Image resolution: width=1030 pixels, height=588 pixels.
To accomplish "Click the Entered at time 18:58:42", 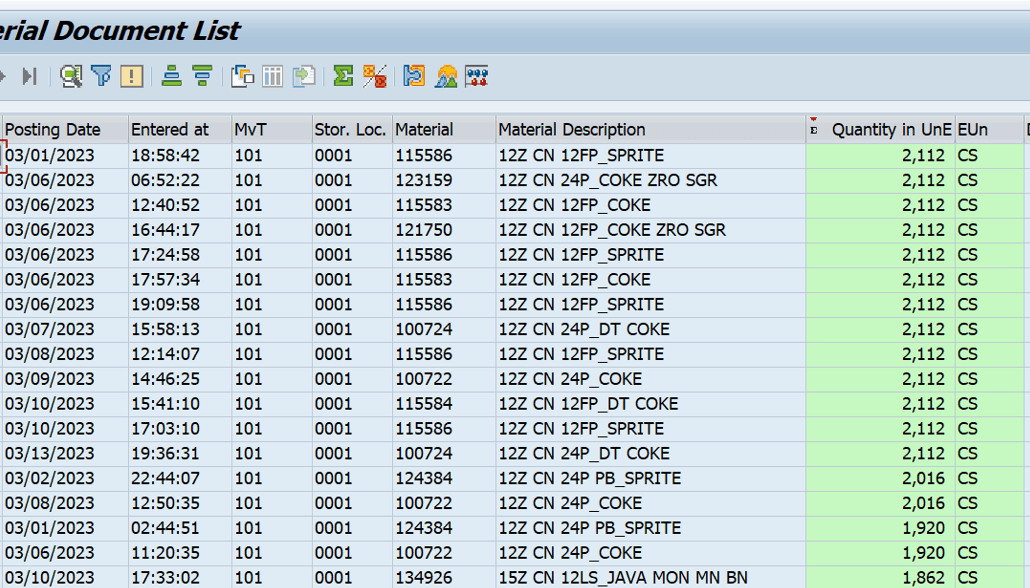I will [x=165, y=156].
